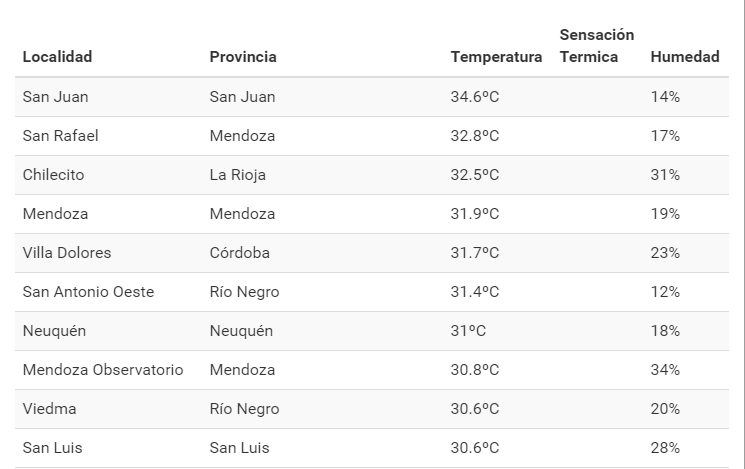Click the 31ºC temperature value

468,331
